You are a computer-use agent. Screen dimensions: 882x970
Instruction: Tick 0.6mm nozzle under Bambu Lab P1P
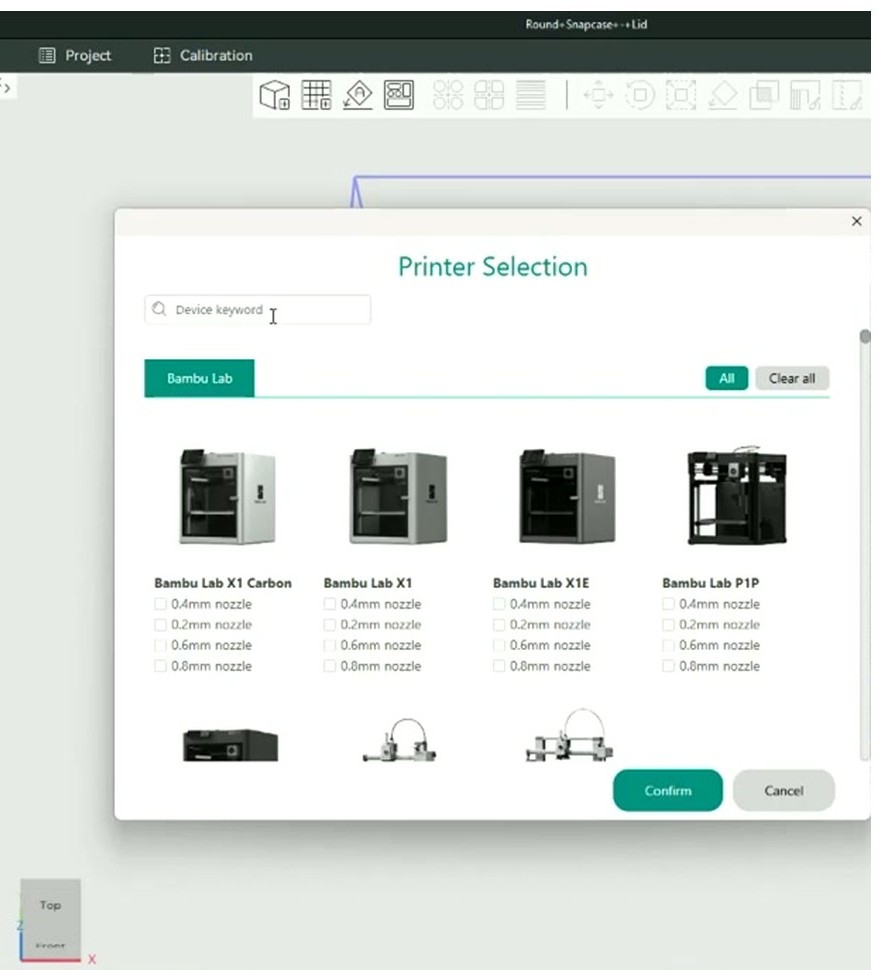[669, 645]
